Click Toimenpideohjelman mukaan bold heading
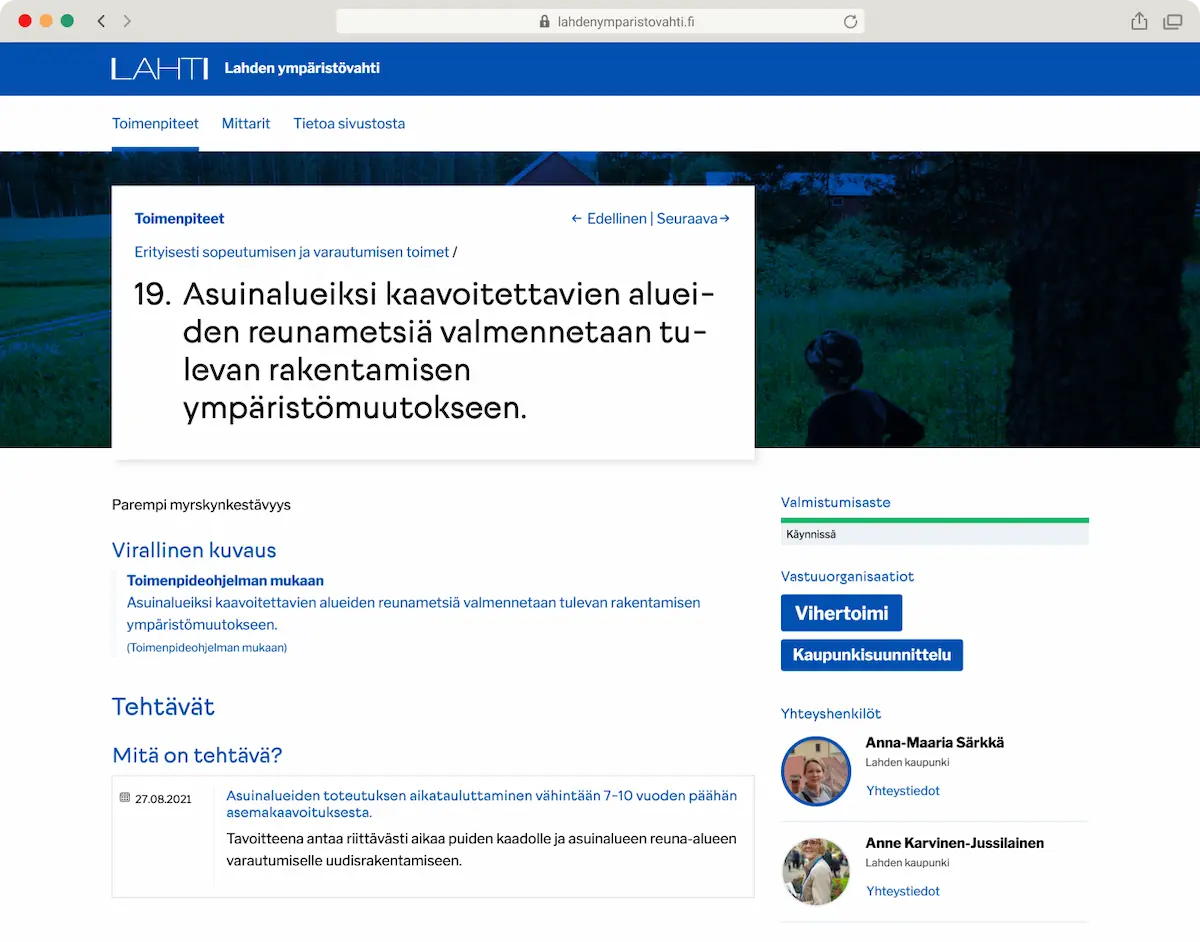The height and width of the screenshot is (942, 1200). [x=225, y=580]
